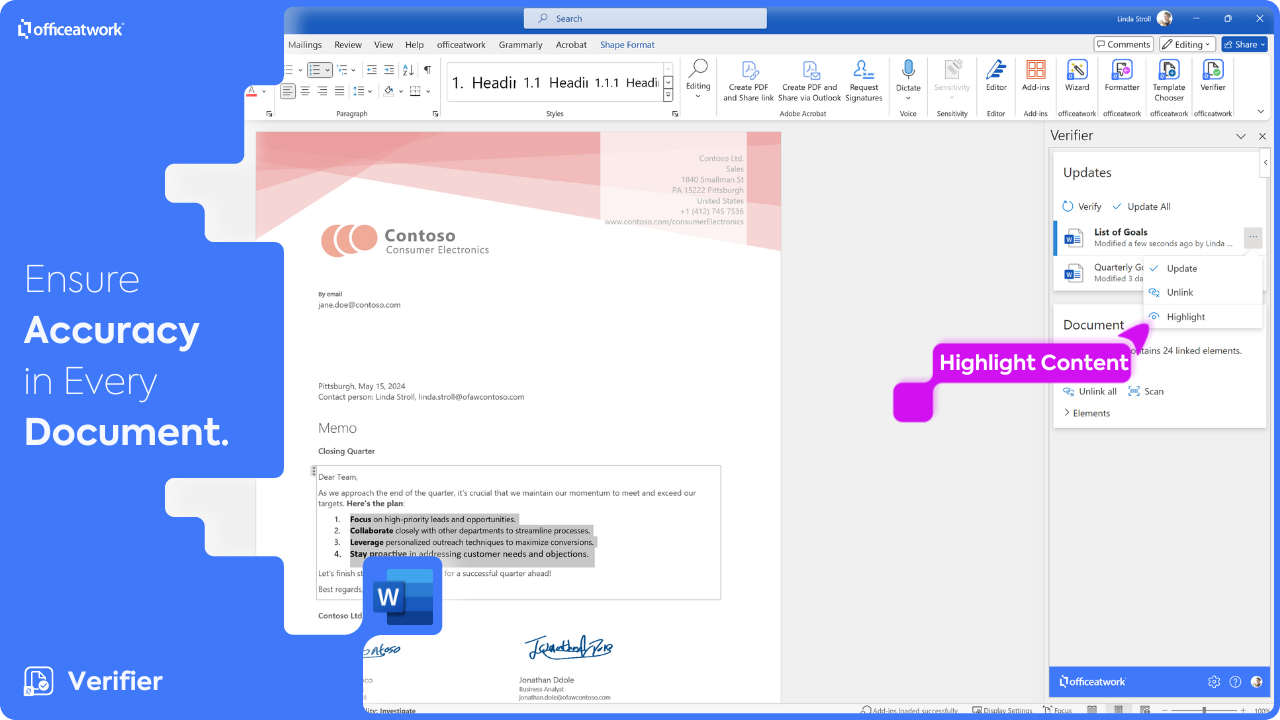Image resolution: width=1280 pixels, height=720 pixels.
Task: Decrease the paragraph indent
Action: tap(372, 70)
